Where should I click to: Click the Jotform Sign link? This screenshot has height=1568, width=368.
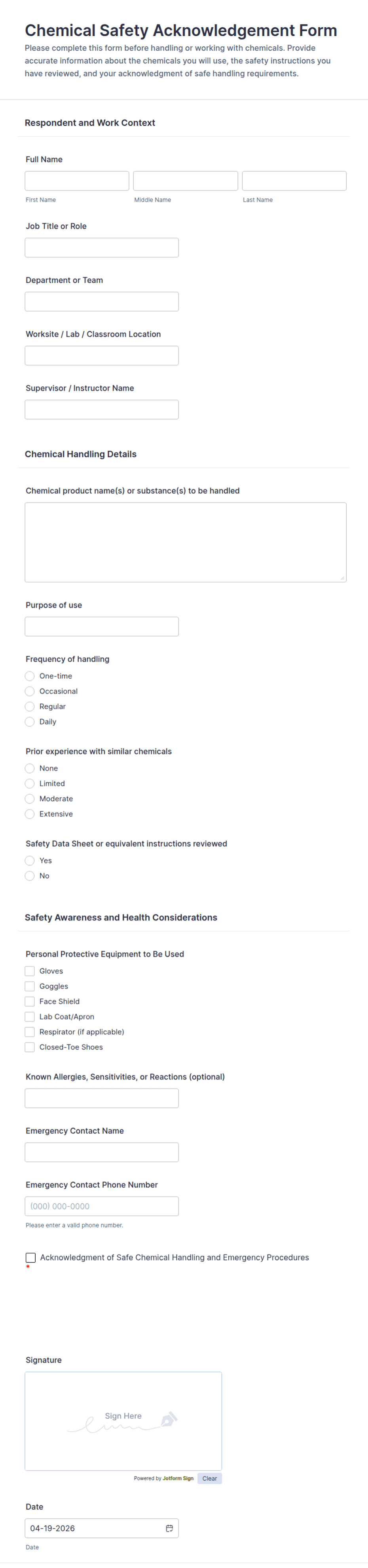pyautogui.click(x=178, y=1478)
